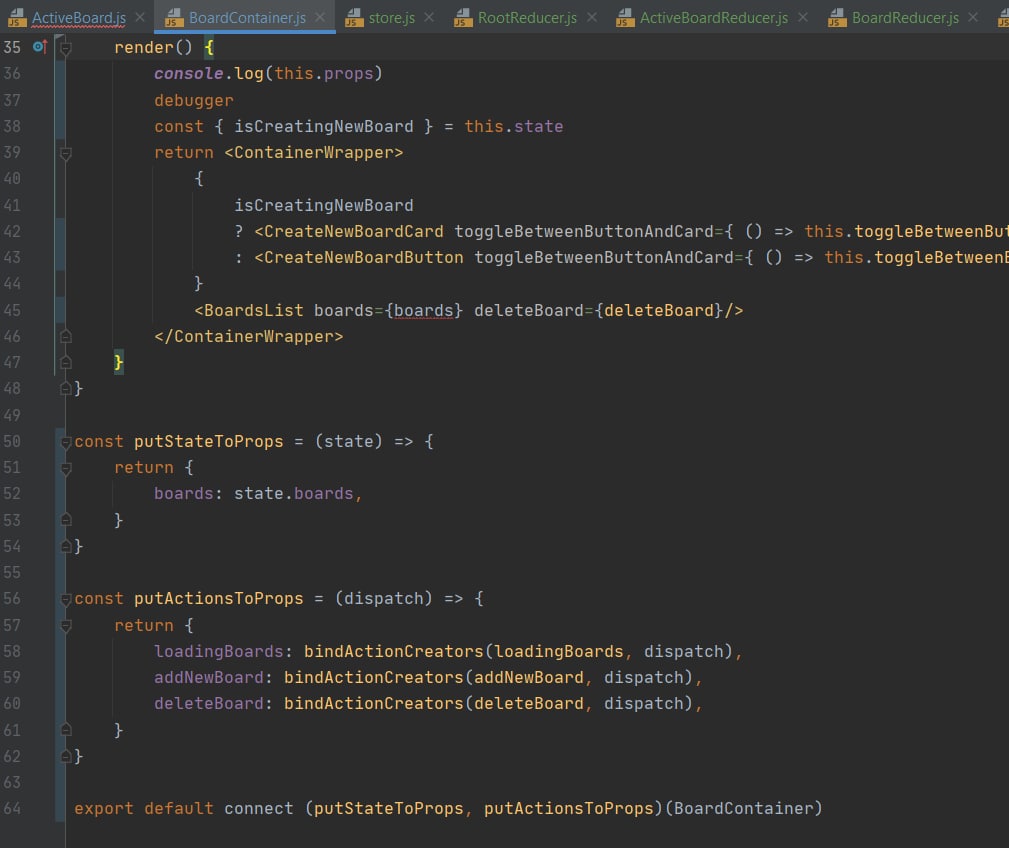
Task: Click class fold end marker at line 48
Action: pyautogui.click(x=66, y=389)
